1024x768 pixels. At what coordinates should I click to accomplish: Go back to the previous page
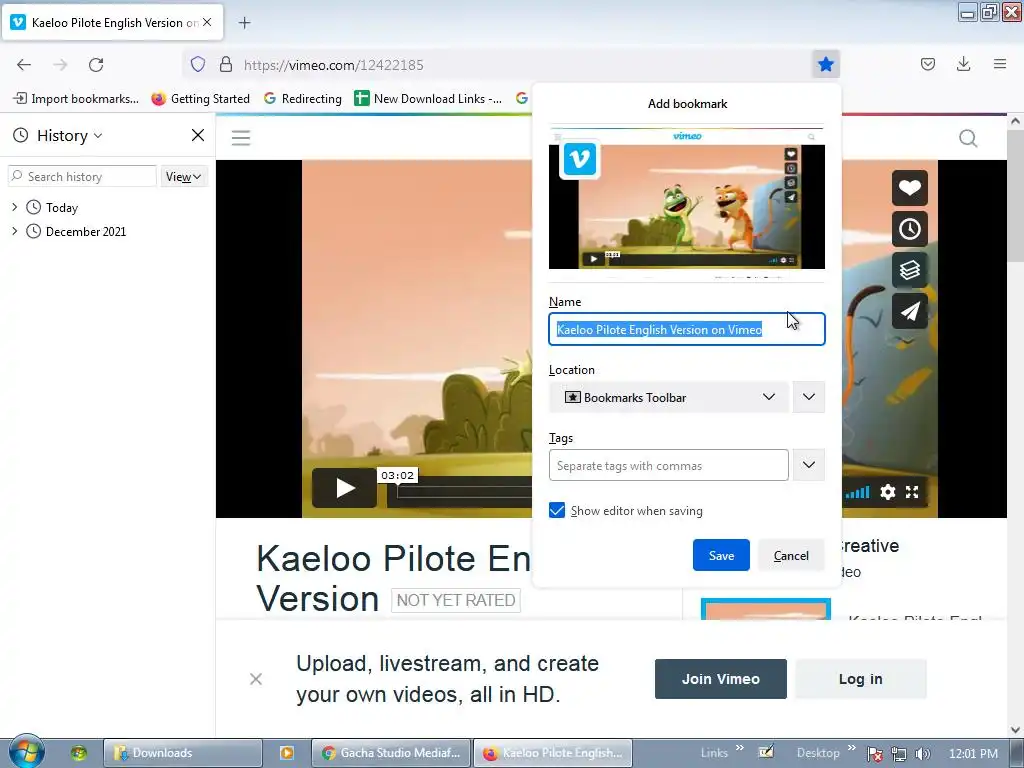pos(24,64)
